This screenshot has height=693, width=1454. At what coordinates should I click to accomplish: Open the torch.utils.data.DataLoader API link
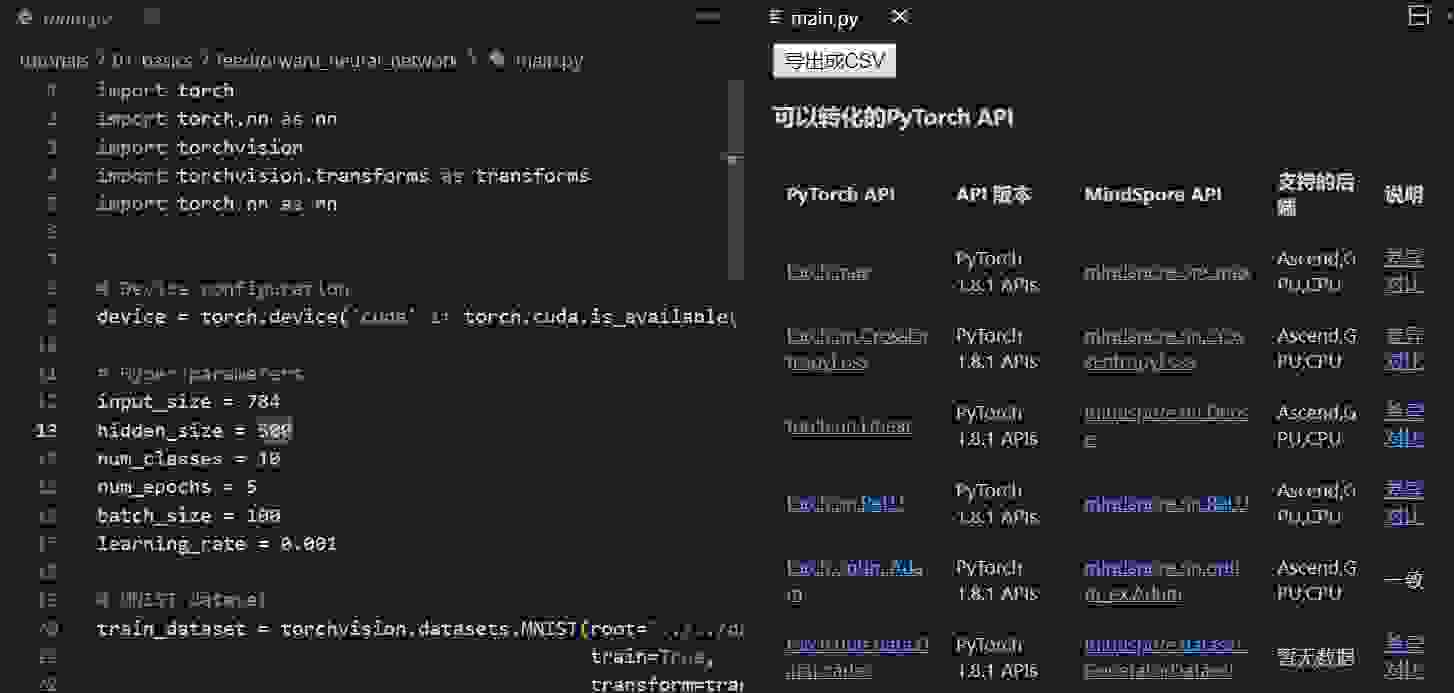coord(857,657)
